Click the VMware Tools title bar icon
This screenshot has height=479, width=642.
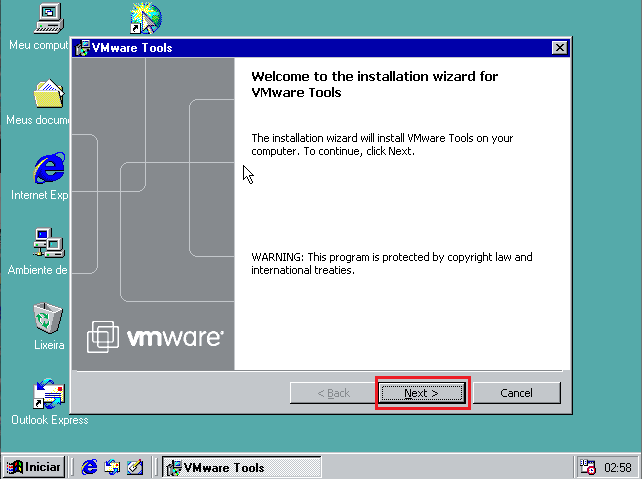pyautogui.click(x=83, y=48)
